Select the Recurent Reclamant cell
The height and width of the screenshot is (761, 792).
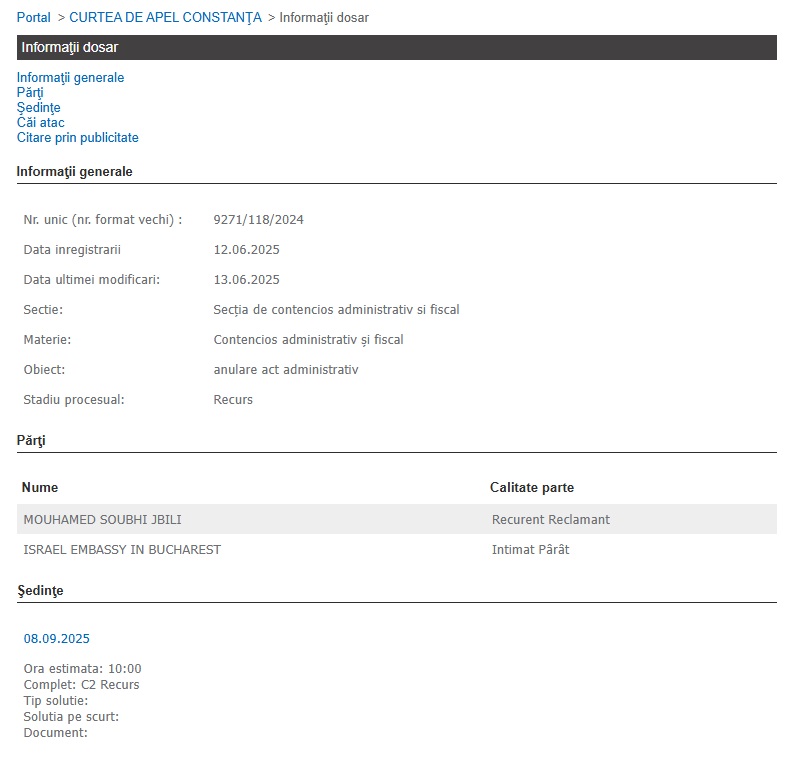coord(551,519)
